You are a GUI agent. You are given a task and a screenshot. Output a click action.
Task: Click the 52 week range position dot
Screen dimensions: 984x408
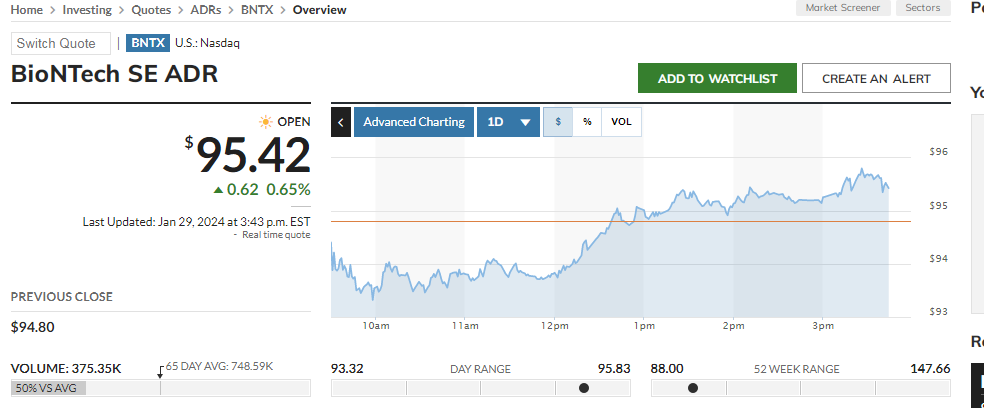(693, 388)
